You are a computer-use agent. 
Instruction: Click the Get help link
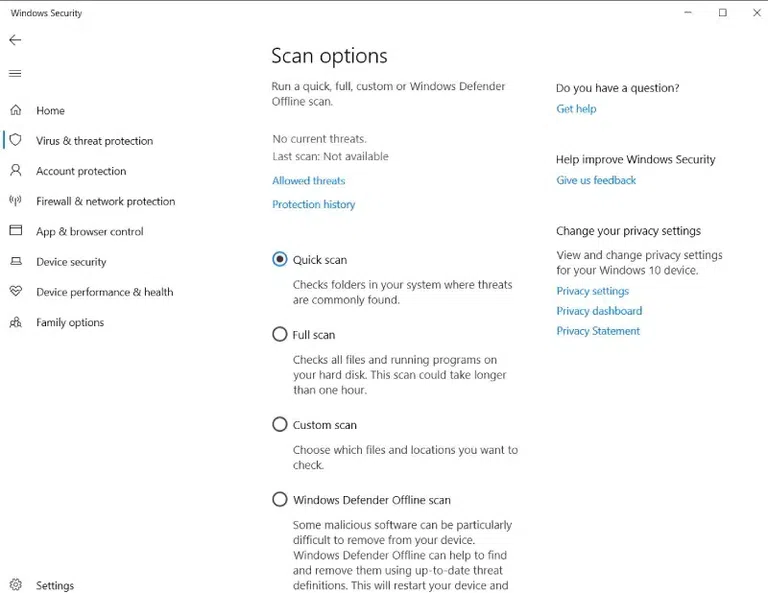point(576,109)
